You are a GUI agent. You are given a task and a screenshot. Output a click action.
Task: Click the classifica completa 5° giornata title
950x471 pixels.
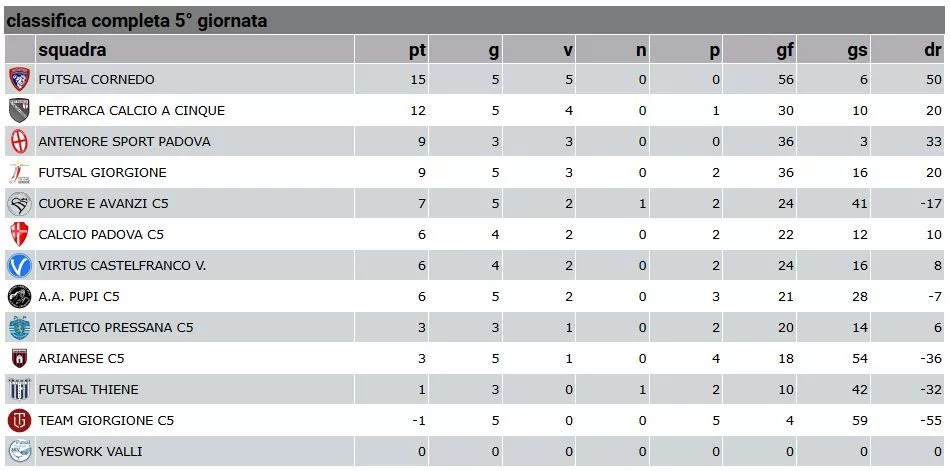[137, 21]
